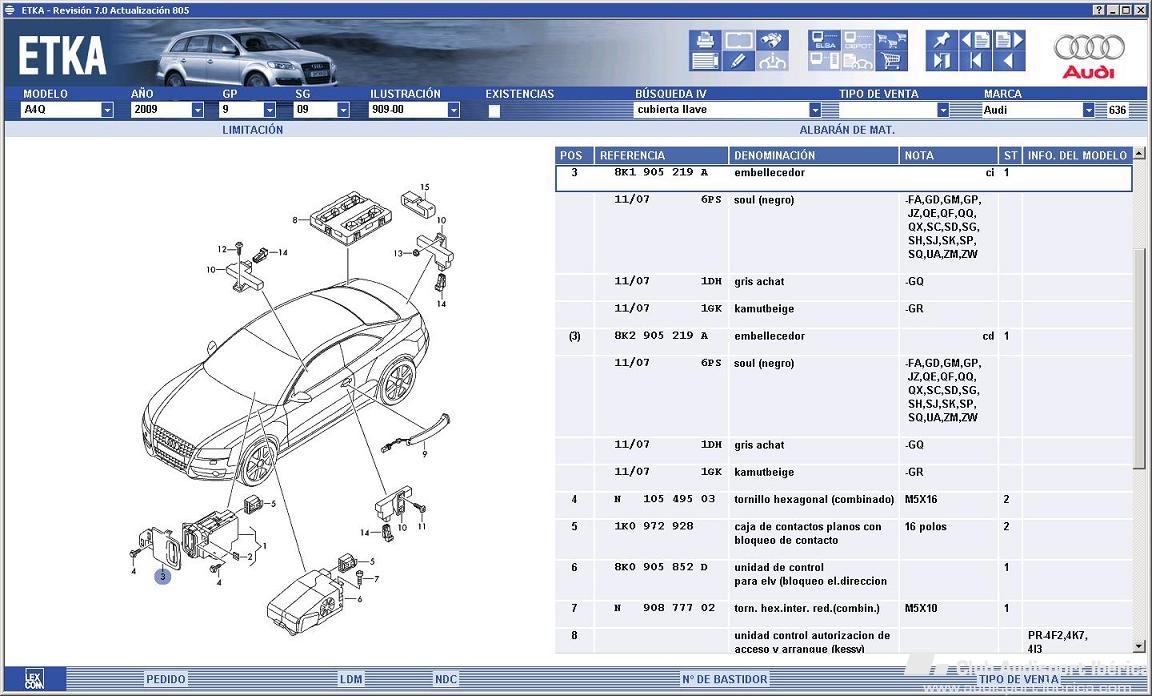The height and width of the screenshot is (696, 1152).
Task: Click the scroll up arrow of parts list
Action: click(1139, 154)
